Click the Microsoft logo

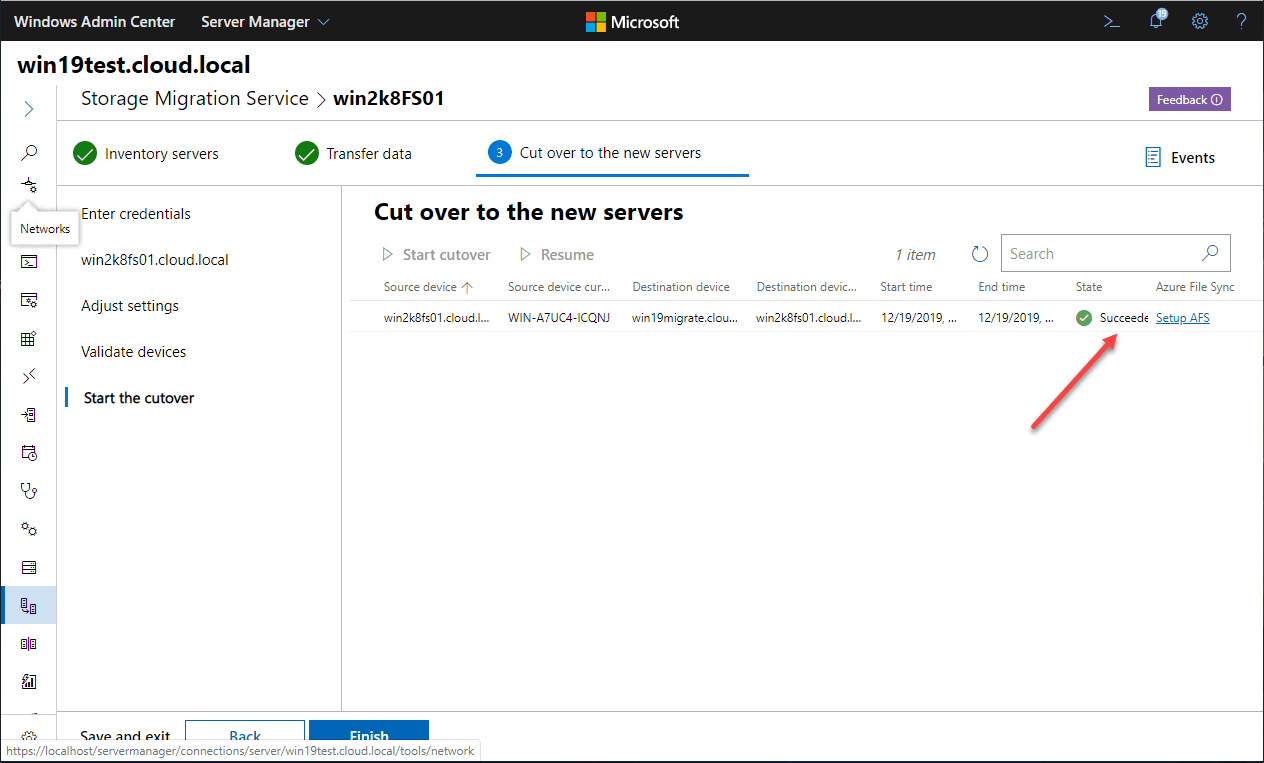click(632, 21)
